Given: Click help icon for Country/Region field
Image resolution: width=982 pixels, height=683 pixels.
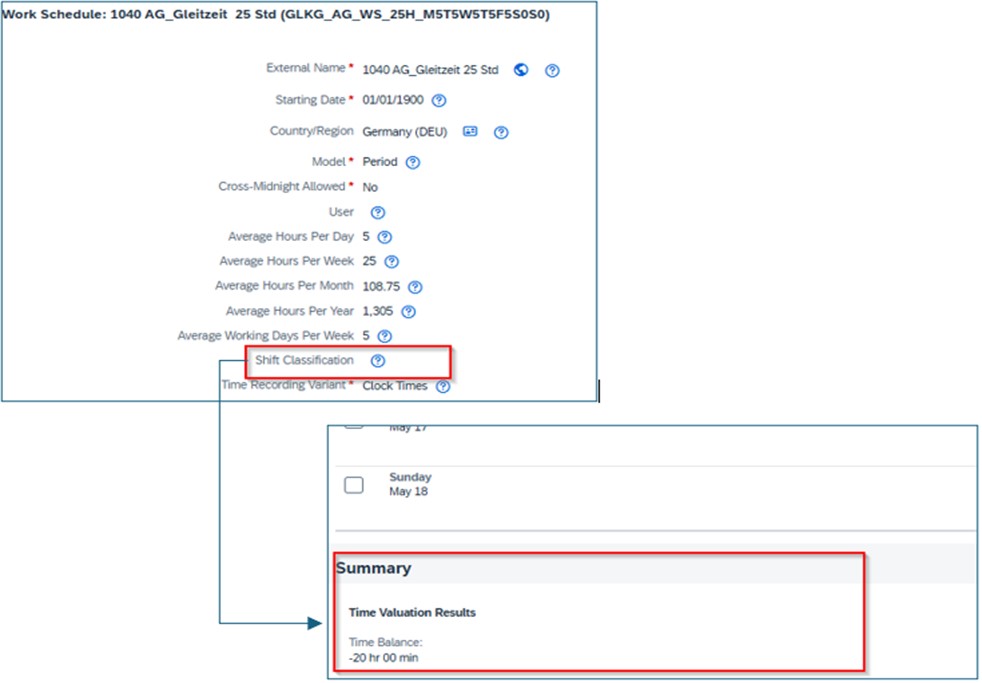Looking at the screenshot, I should 501,132.
